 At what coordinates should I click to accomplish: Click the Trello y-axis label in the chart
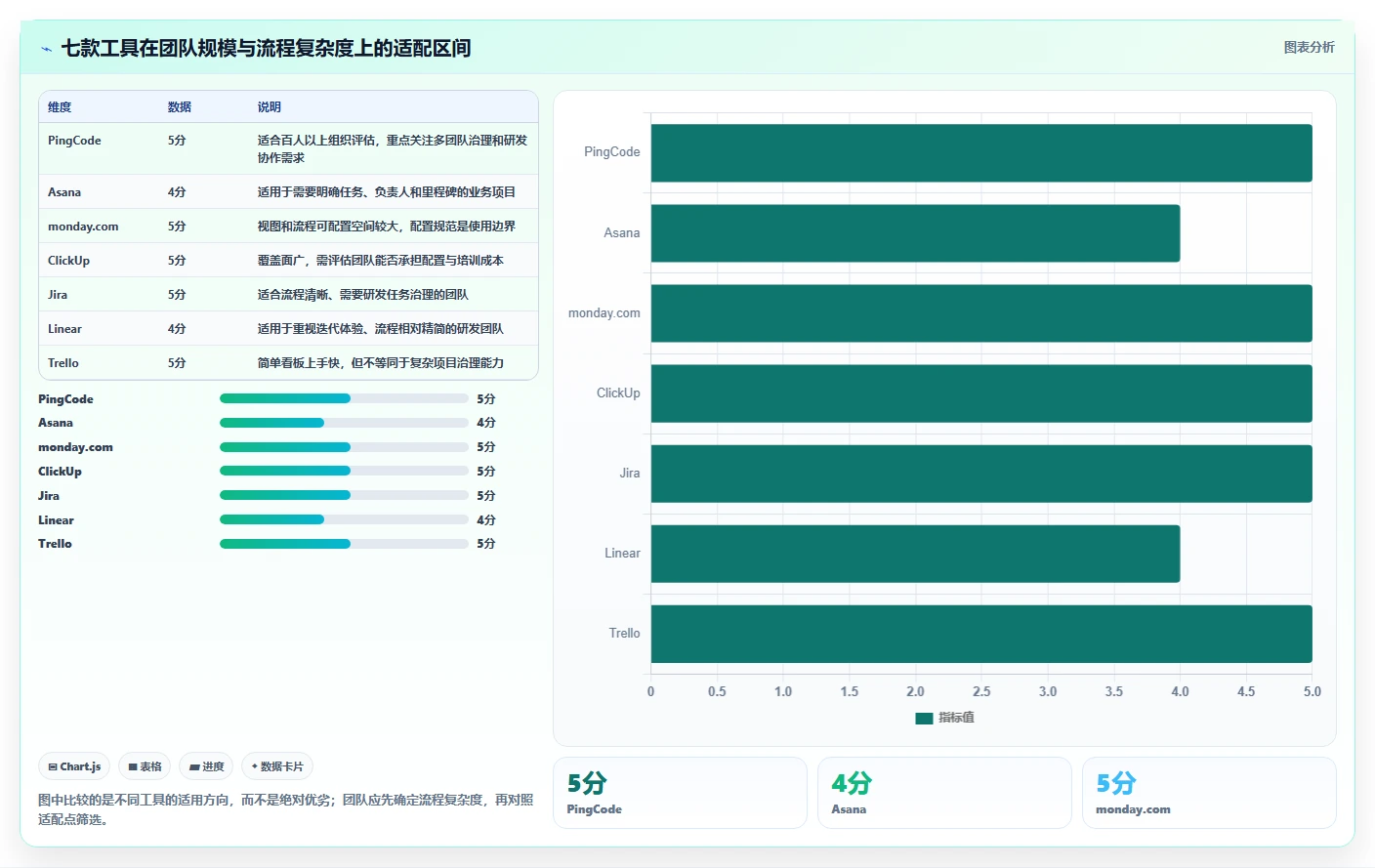coord(624,634)
